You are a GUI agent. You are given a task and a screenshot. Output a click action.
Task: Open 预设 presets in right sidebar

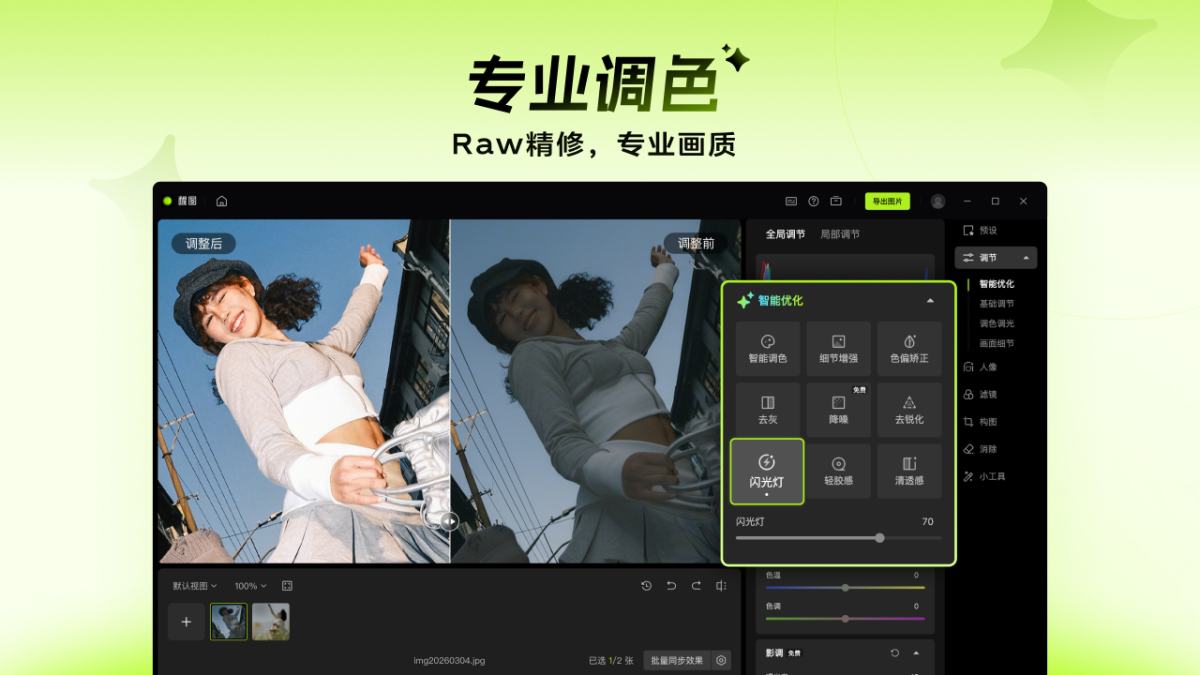[980, 230]
